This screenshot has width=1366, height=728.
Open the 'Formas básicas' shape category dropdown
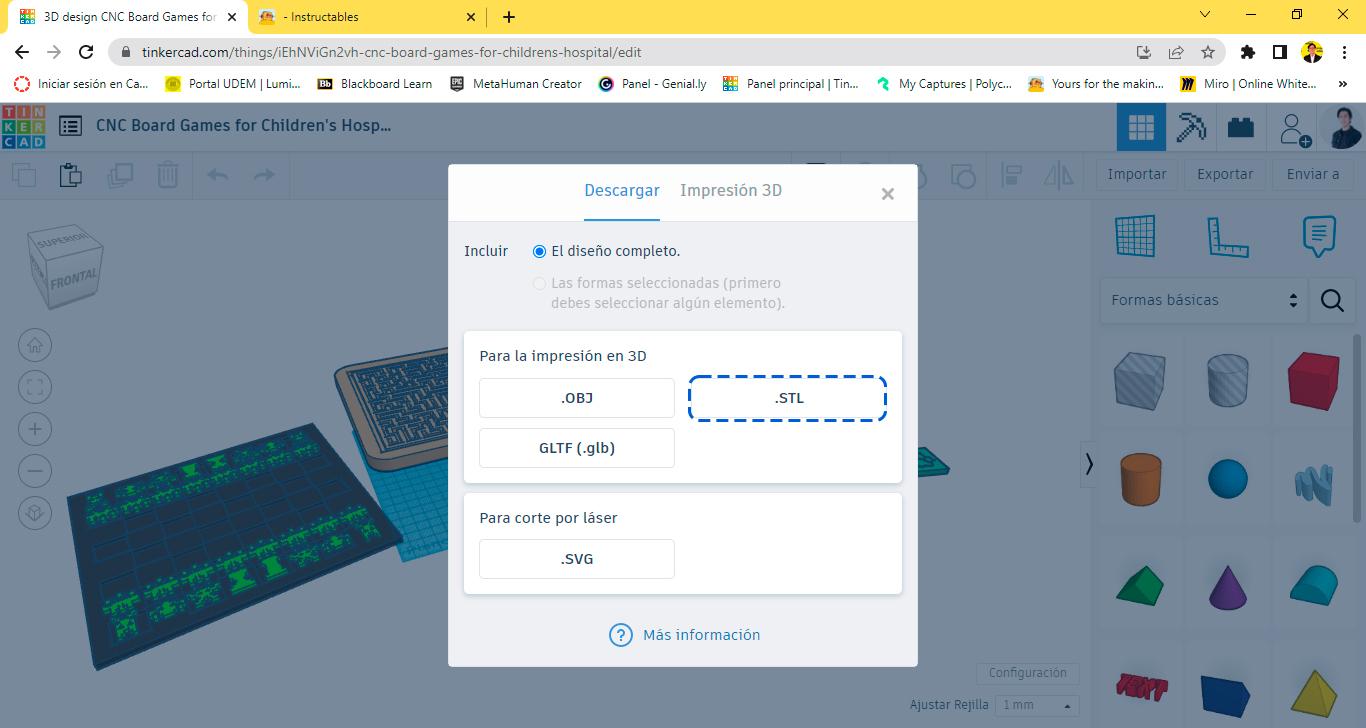(1204, 300)
